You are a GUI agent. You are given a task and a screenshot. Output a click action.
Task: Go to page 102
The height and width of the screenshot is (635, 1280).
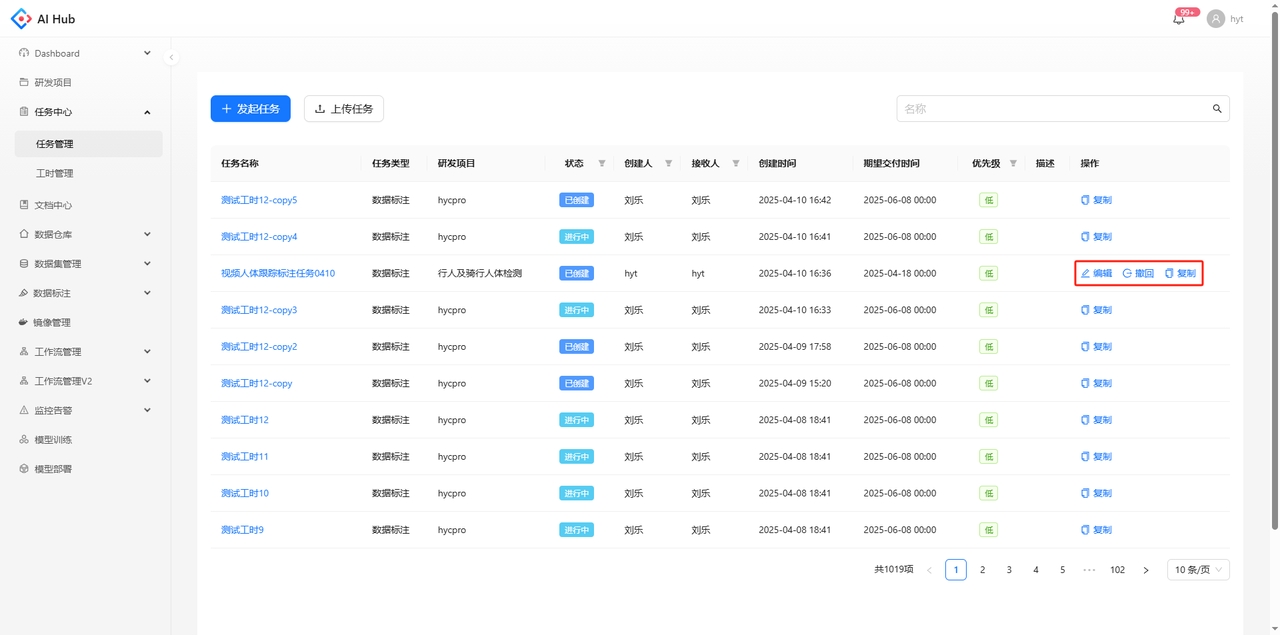pos(1117,570)
